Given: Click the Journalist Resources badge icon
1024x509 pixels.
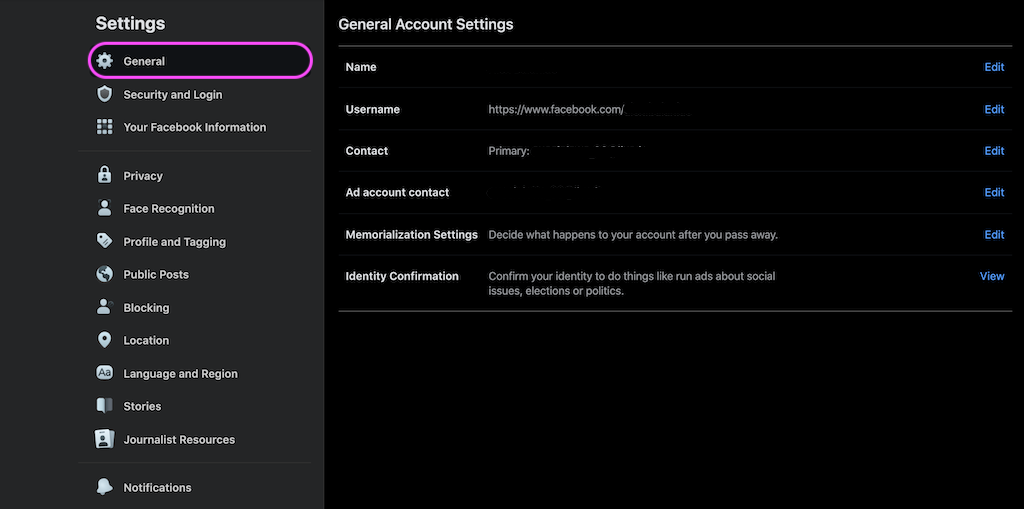Looking at the screenshot, I should [x=104, y=439].
